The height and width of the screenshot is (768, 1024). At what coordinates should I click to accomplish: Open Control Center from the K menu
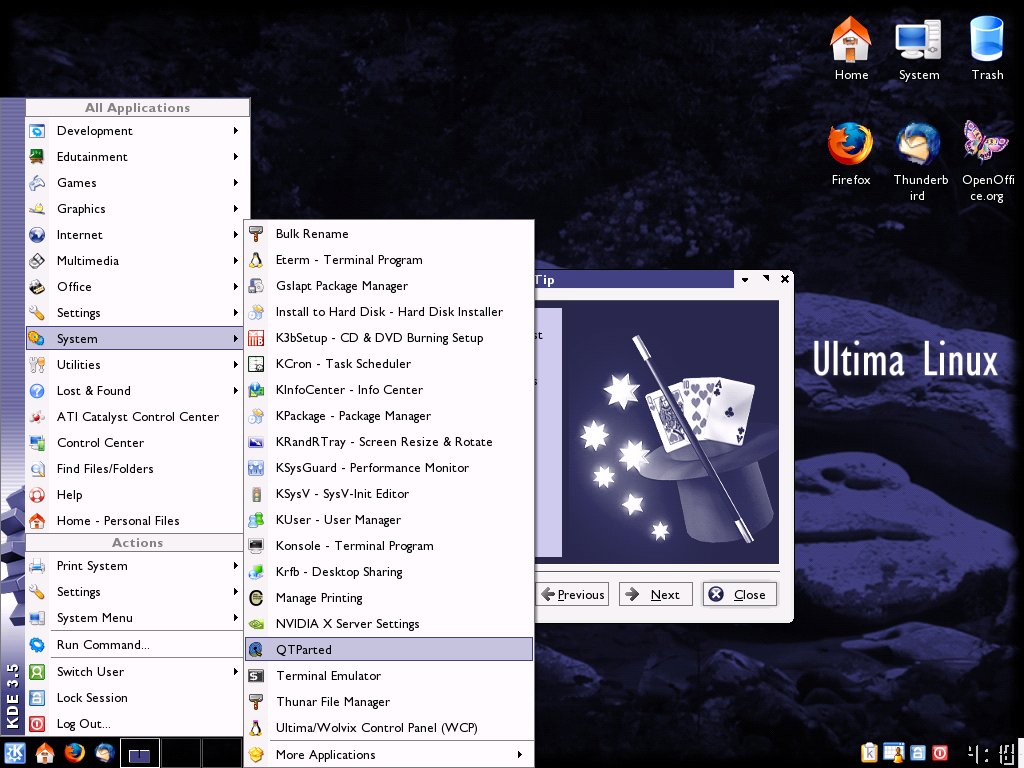(135, 443)
